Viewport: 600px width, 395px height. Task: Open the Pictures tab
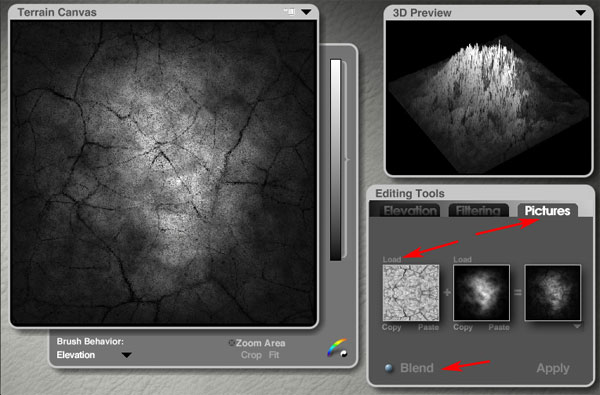547,211
